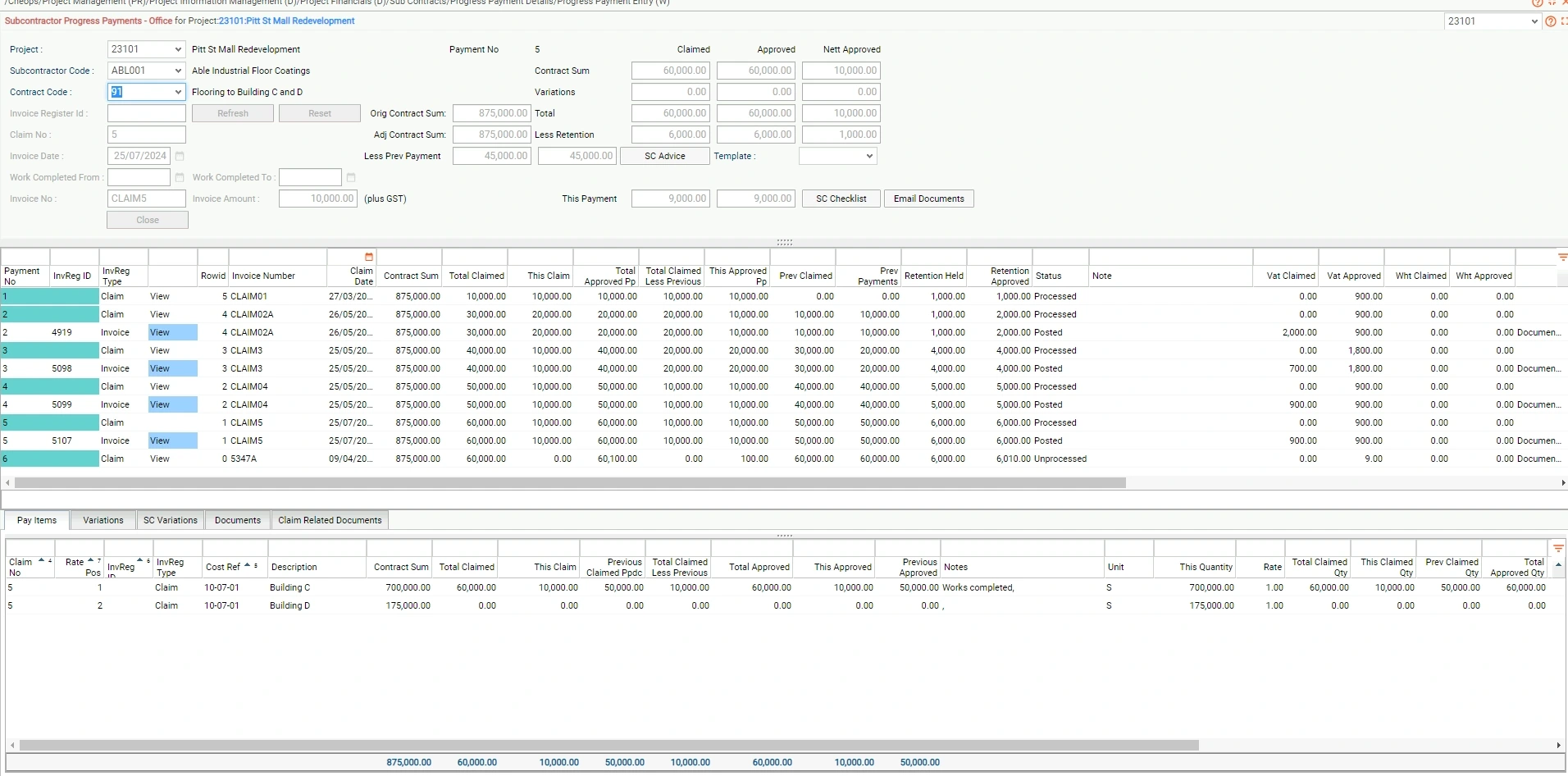Click horizontal scrollbar of Pay Items grid
The width and height of the screenshot is (1568, 776).
point(609,746)
